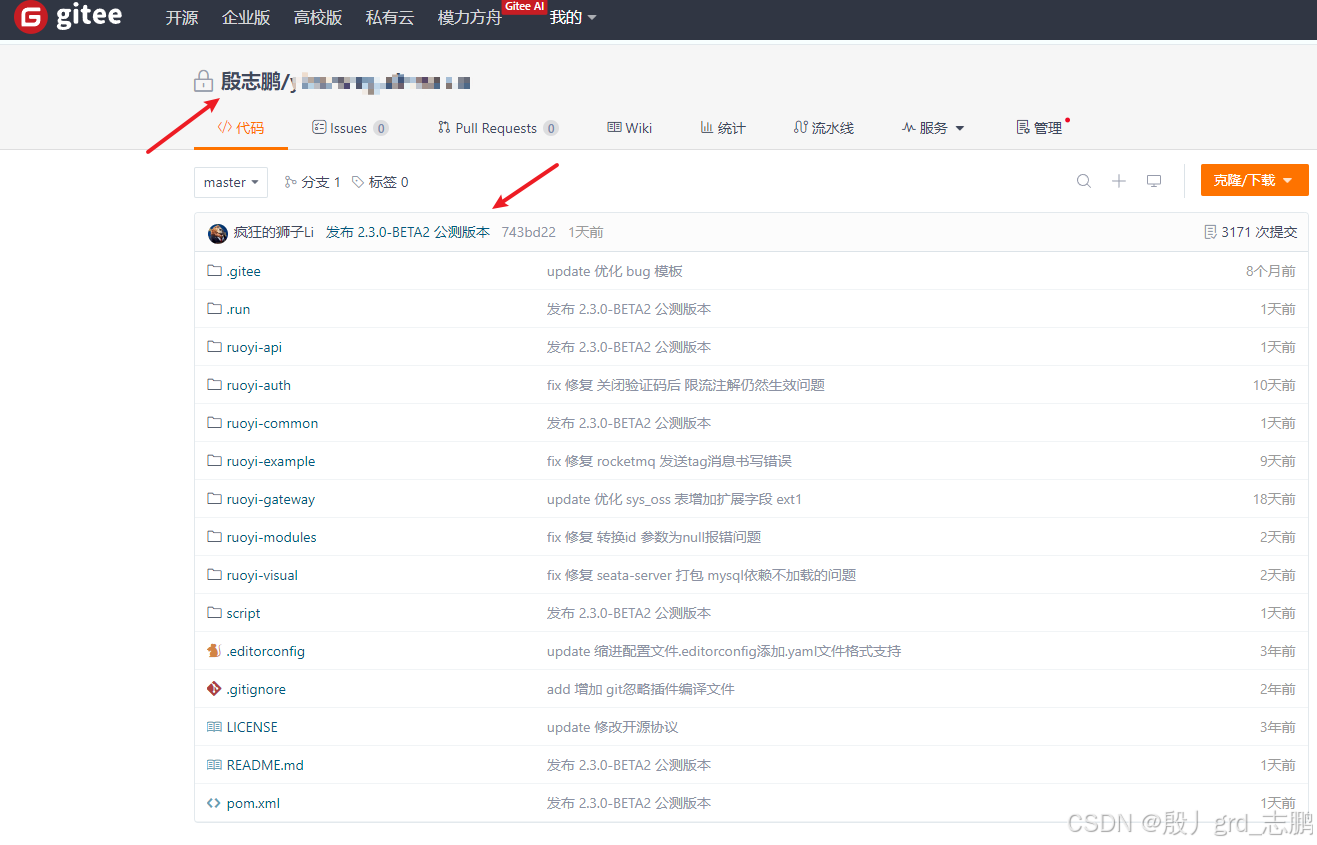Click the Gitee logo

[x=68, y=17]
